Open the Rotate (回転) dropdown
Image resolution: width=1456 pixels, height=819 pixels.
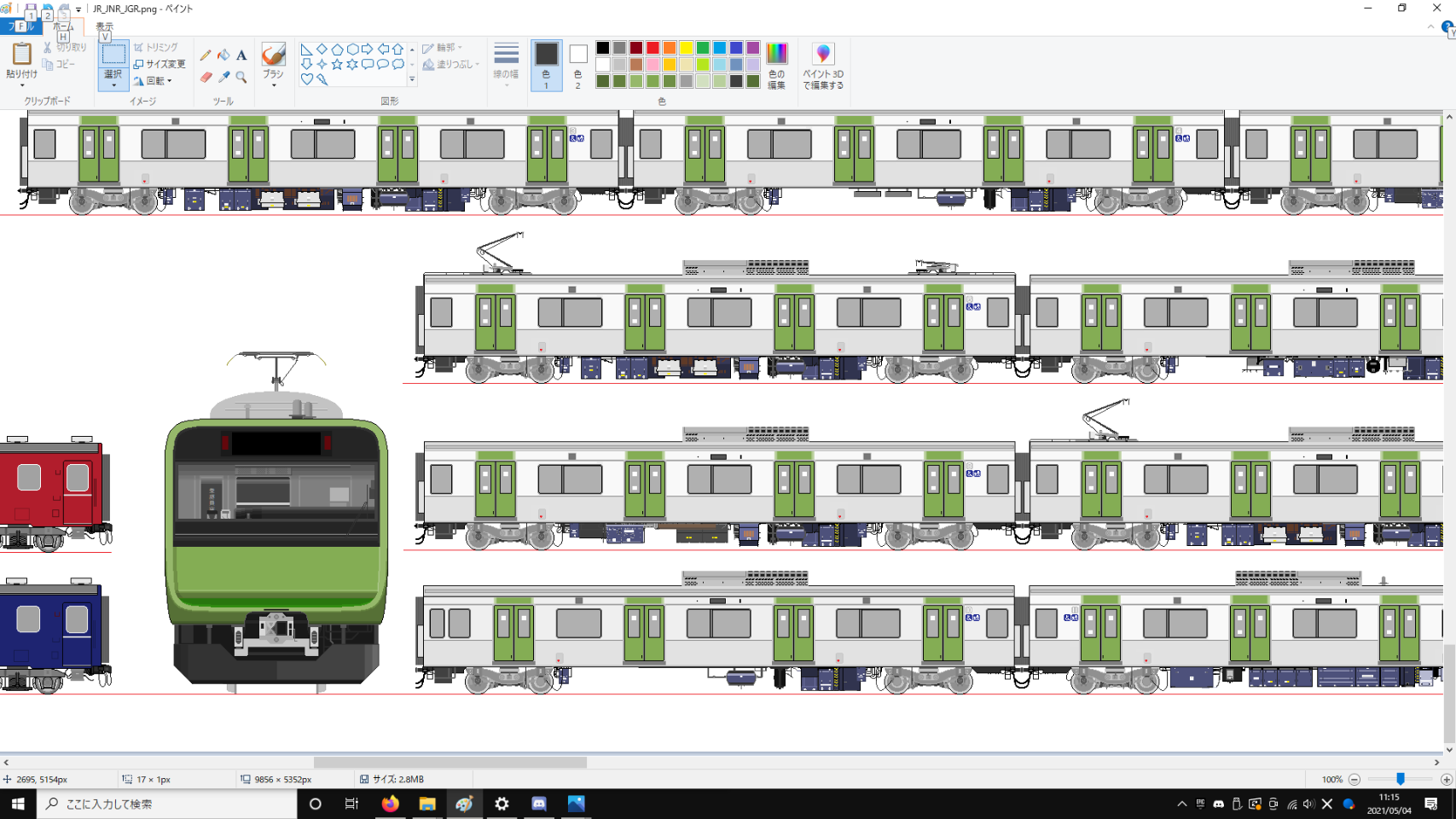[154, 81]
